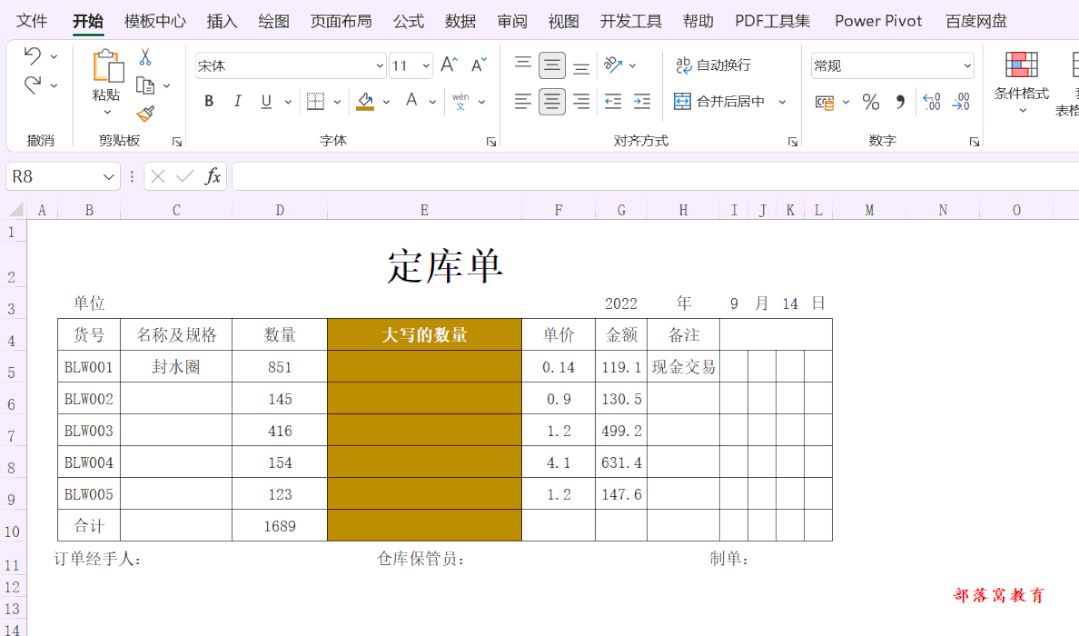Image resolution: width=1079 pixels, height=636 pixels.
Task: Click the Insert Function fx icon
Action: coord(213,176)
